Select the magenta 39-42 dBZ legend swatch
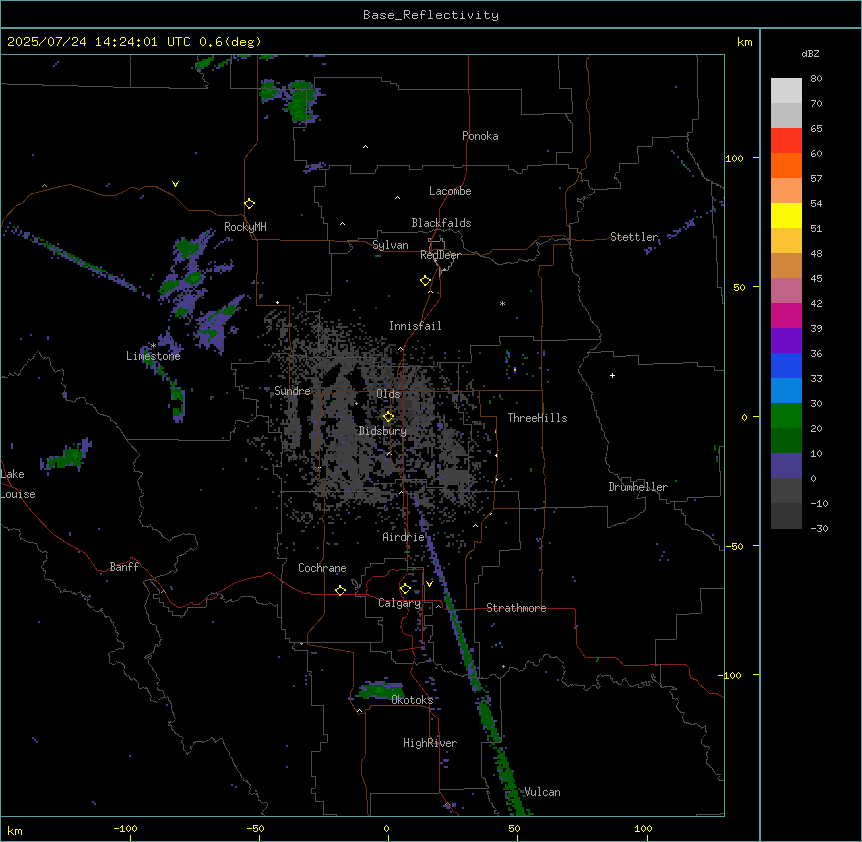This screenshot has height=842, width=862. pyautogui.click(x=786, y=315)
